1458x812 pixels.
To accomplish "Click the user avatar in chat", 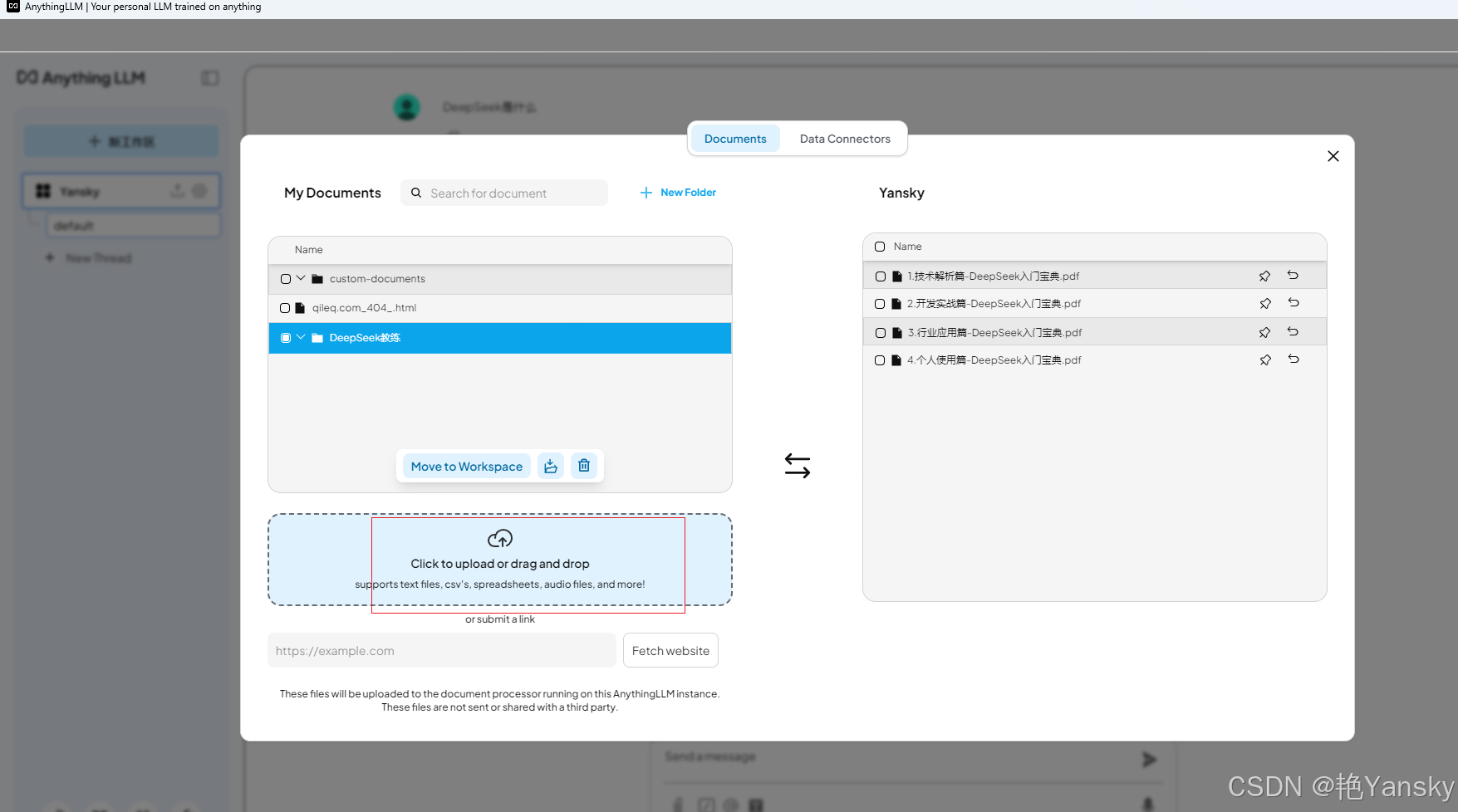I will coord(406,107).
